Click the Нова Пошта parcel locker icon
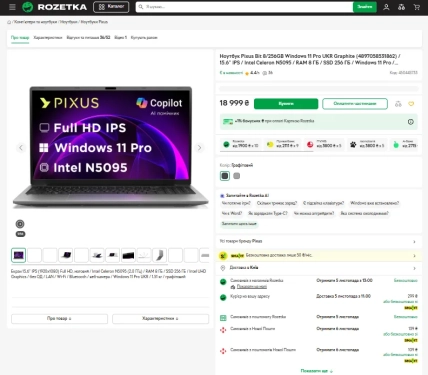428x375 pixels. (x=223, y=351)
